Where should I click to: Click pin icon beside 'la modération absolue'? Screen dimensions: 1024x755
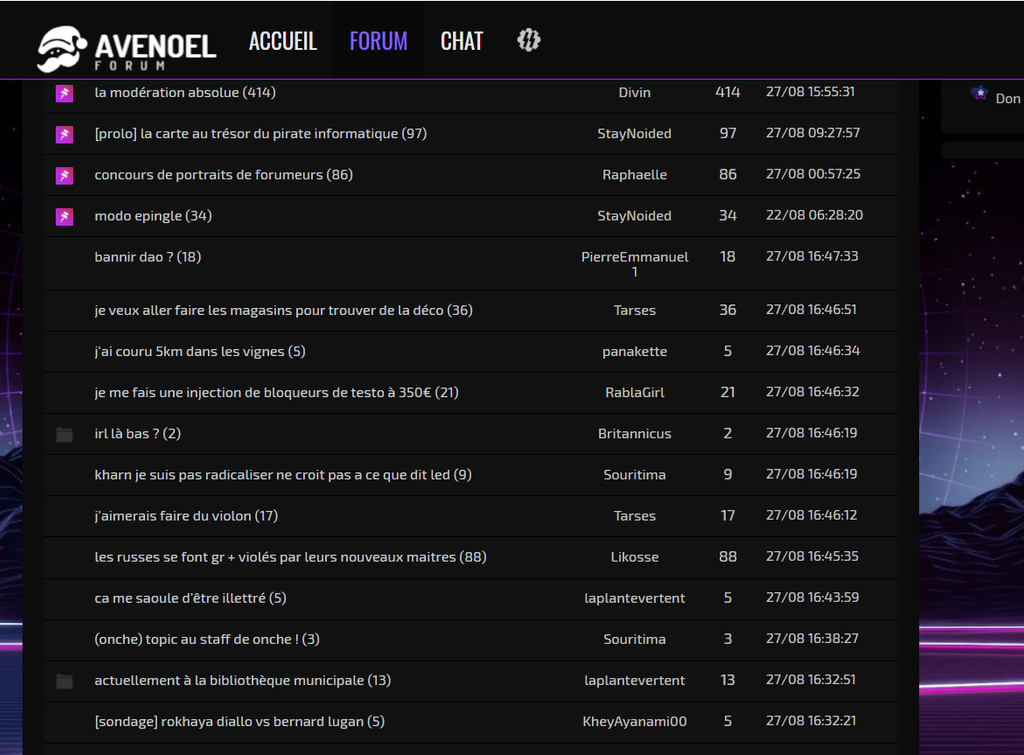(x=64, y=93)
